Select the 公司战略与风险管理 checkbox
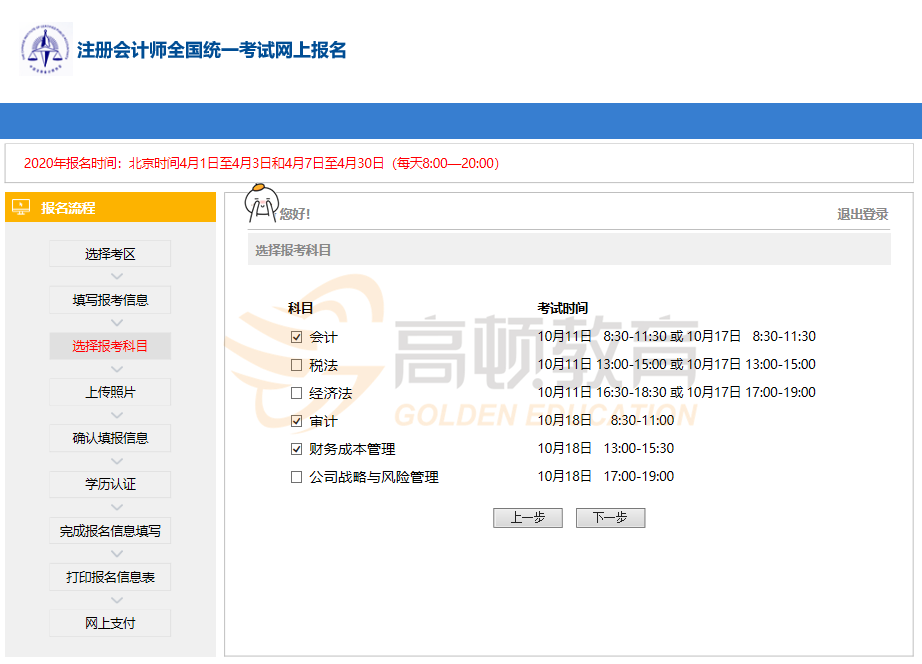The image size is (922, 664). (x=296, y=477)
